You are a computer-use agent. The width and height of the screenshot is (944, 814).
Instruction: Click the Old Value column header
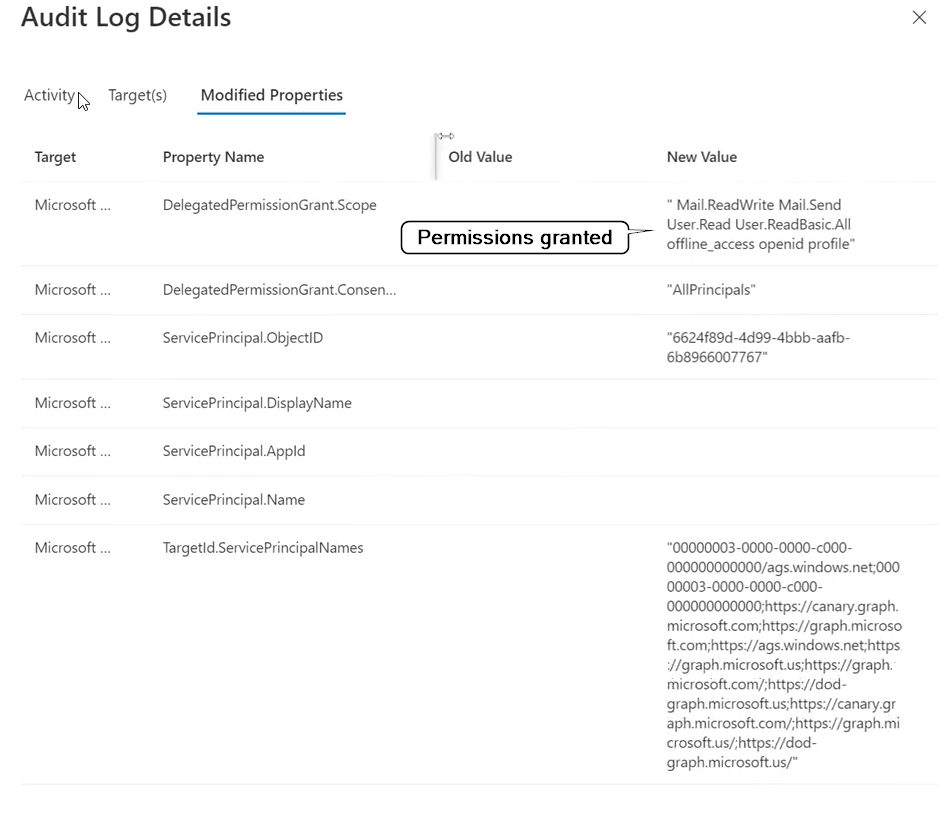coord(480,157)
